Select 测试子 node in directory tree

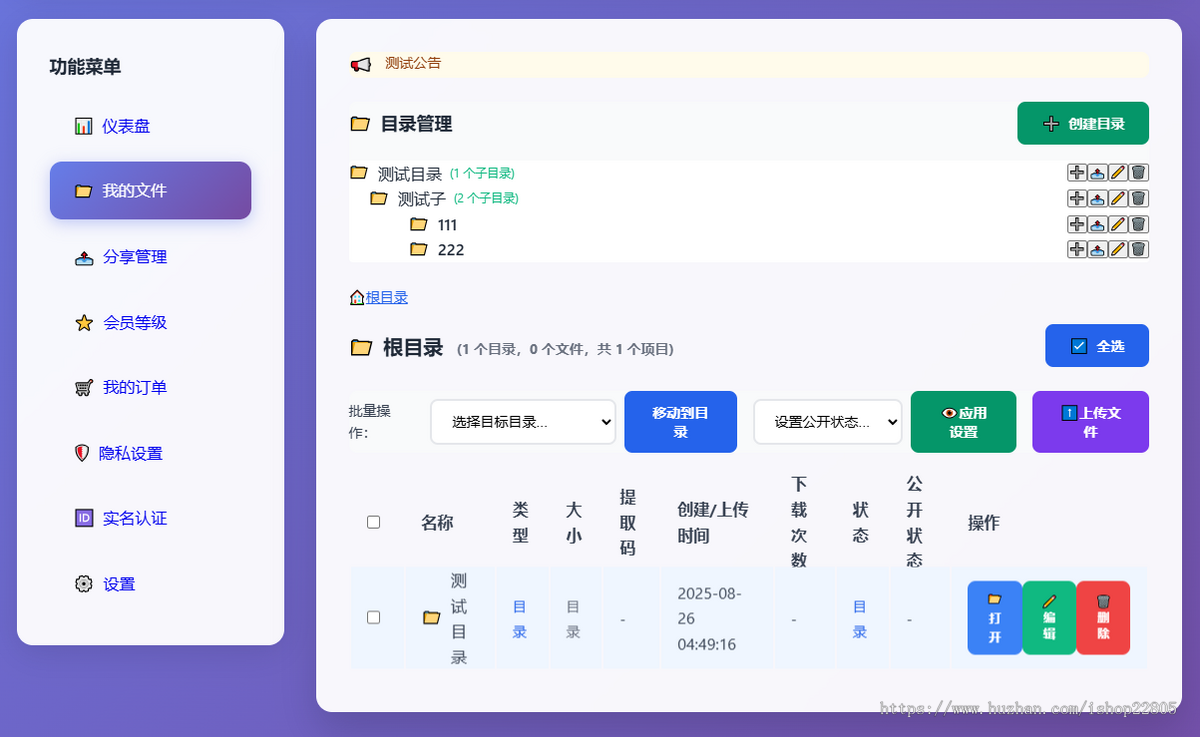click(422, 199)
